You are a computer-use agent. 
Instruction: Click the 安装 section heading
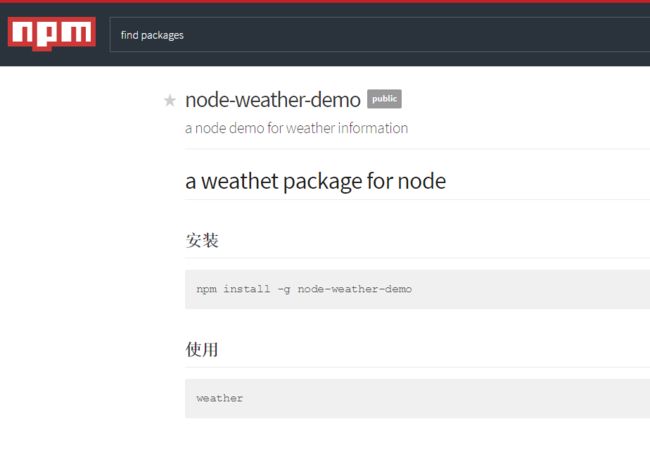tap(202, 241)
